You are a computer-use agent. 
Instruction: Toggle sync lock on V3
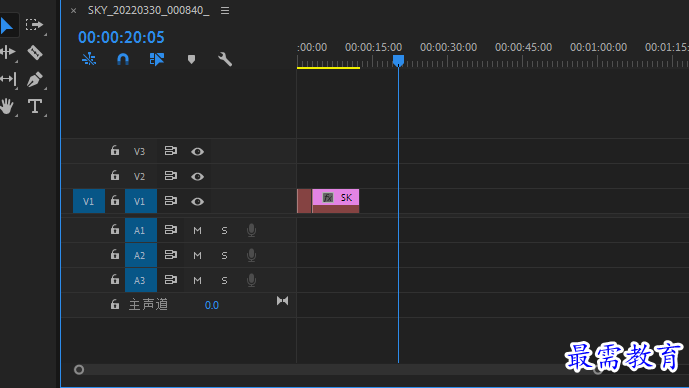tap(170, 151)
